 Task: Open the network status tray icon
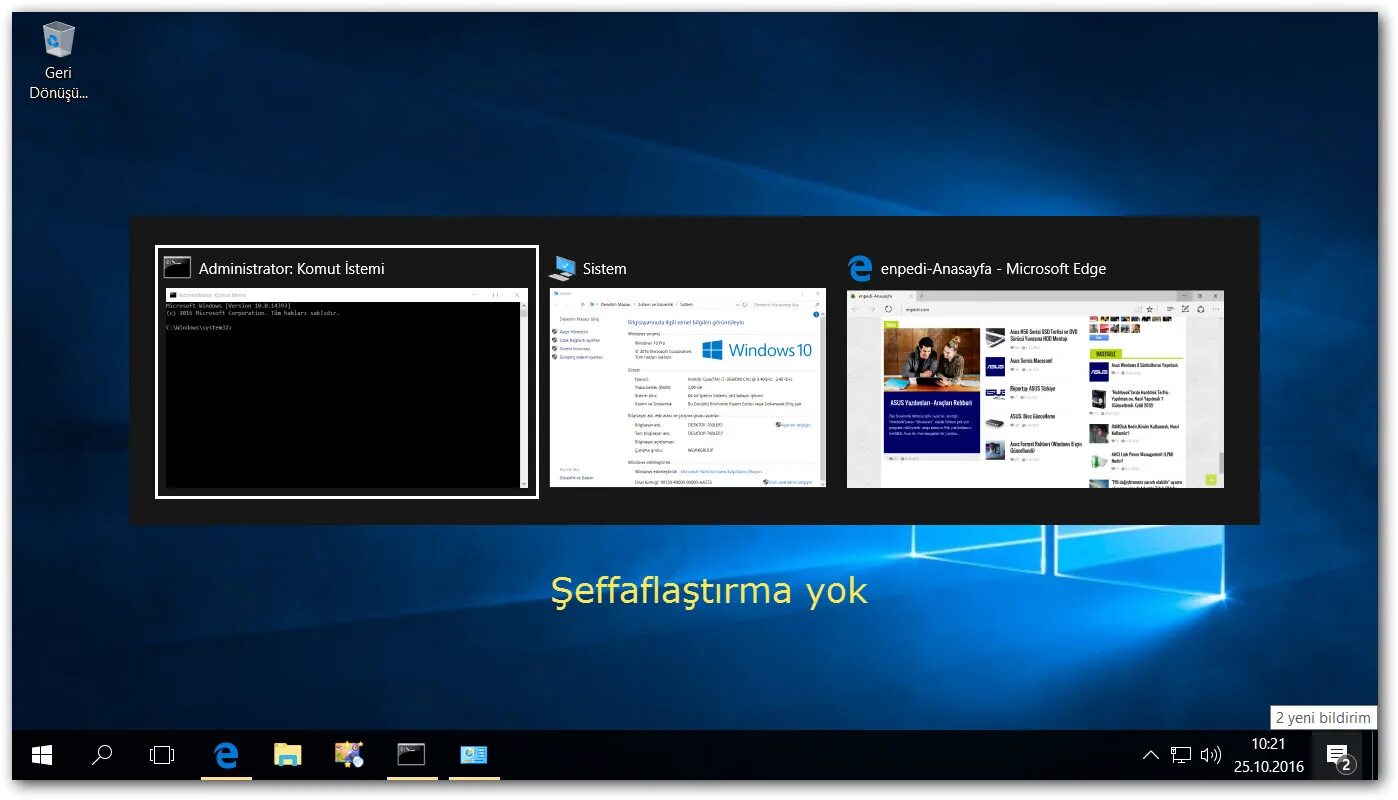pos(1181,755)
